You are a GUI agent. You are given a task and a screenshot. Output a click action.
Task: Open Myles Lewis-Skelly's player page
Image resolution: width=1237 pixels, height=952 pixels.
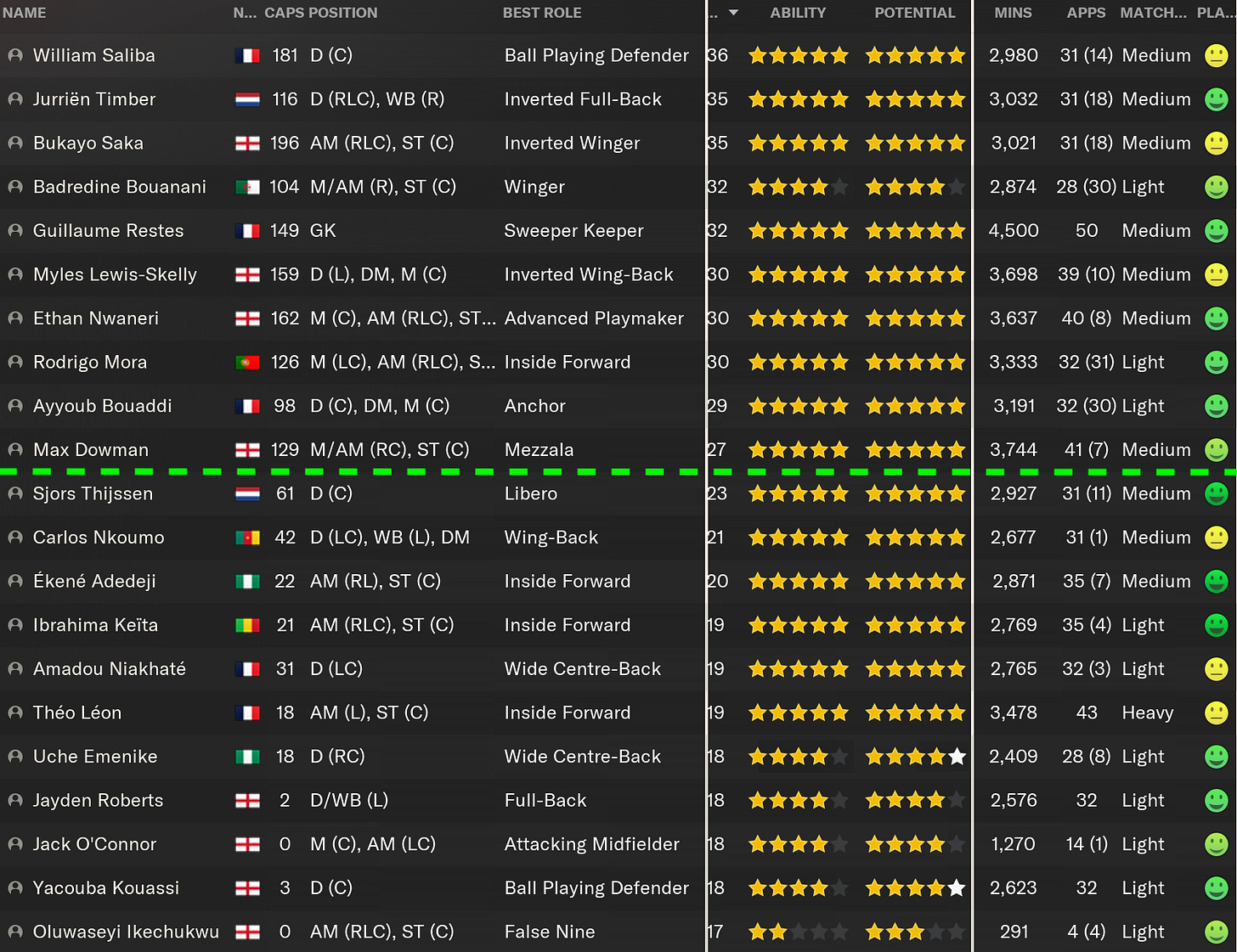pos(115,275)
